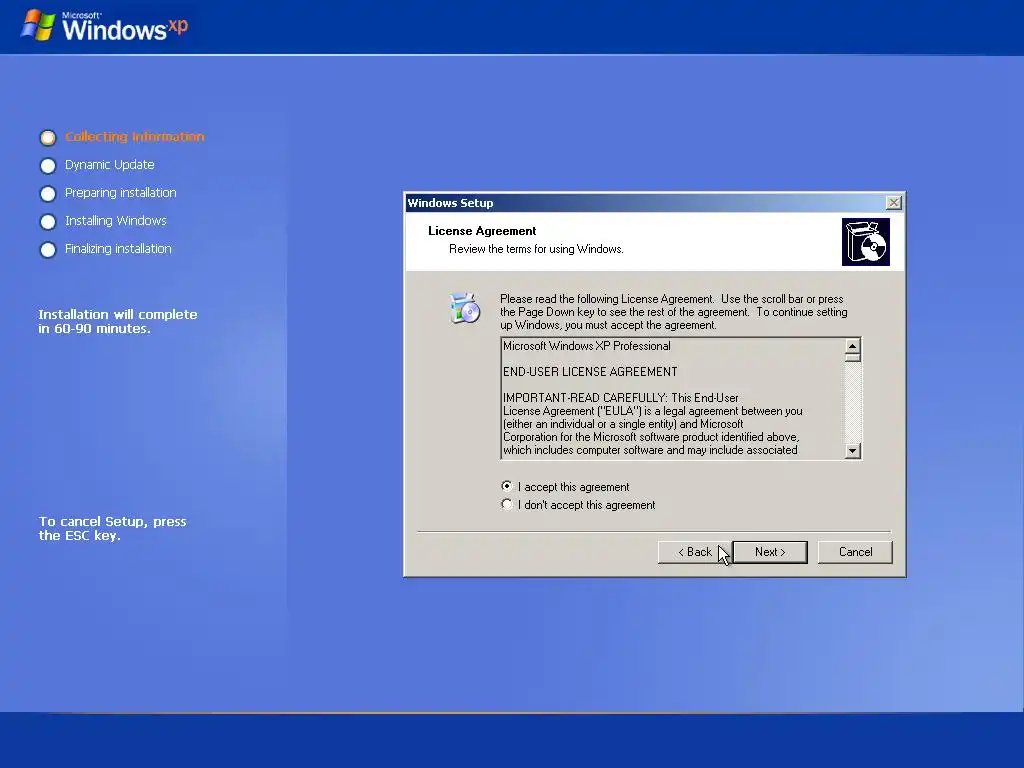Screen dimensions: 1024x768
Task: Click the 'Dynamic Update' step label
Action: click(x=110, y=165)
